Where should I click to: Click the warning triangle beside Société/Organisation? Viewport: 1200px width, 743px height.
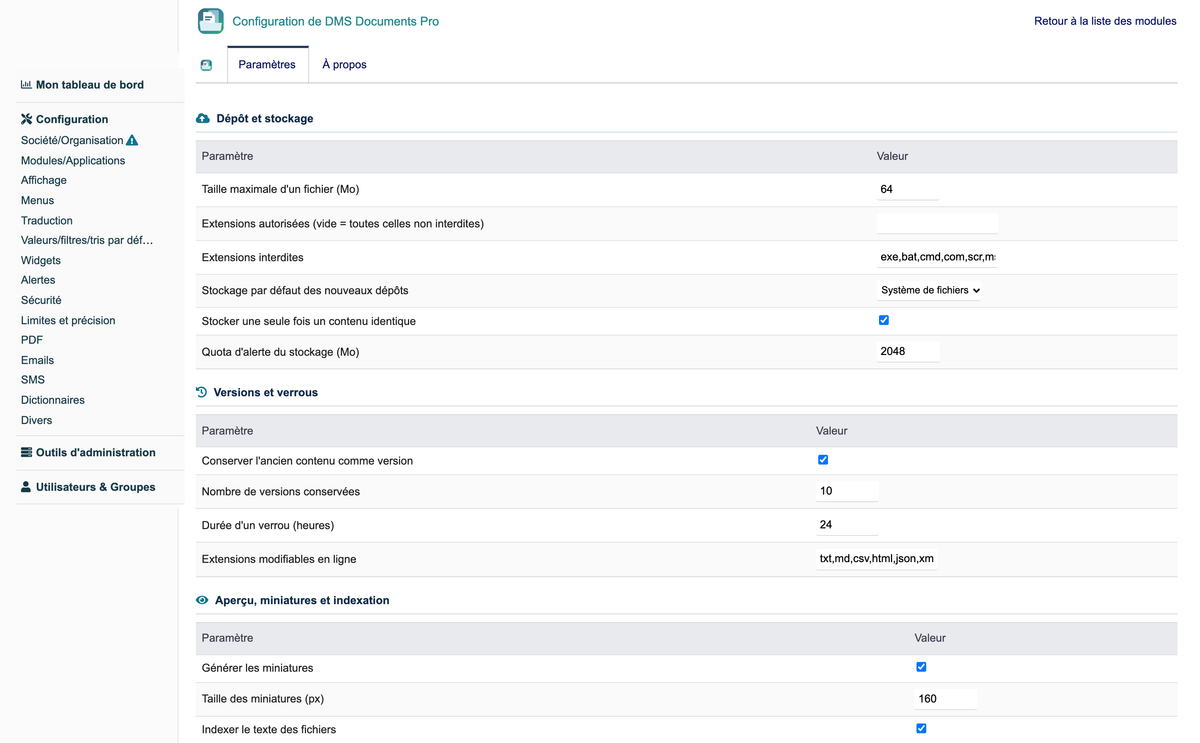pyautogui.click(x=132, y=140)
